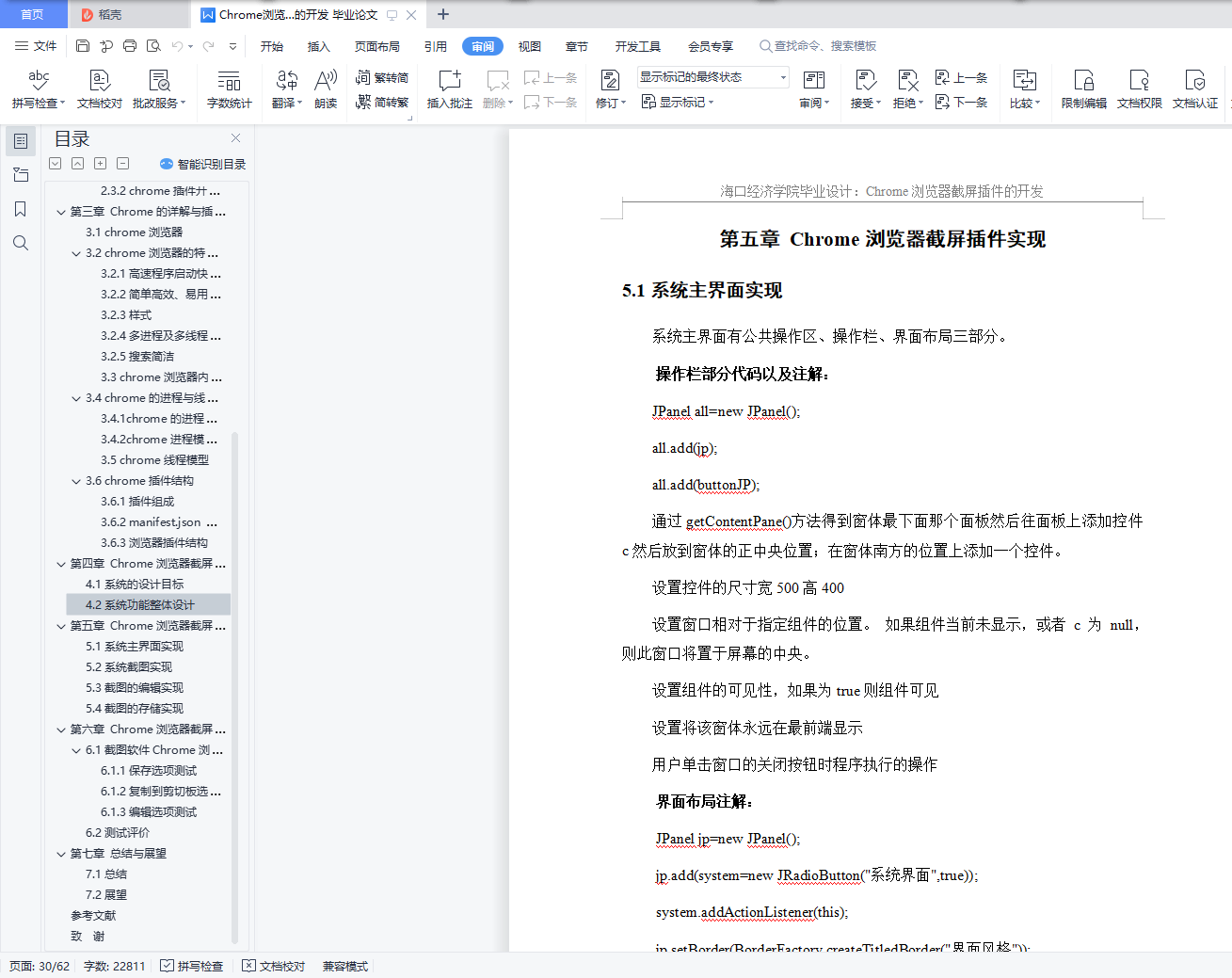Expand all outline levels with plus button

(100, 164)
